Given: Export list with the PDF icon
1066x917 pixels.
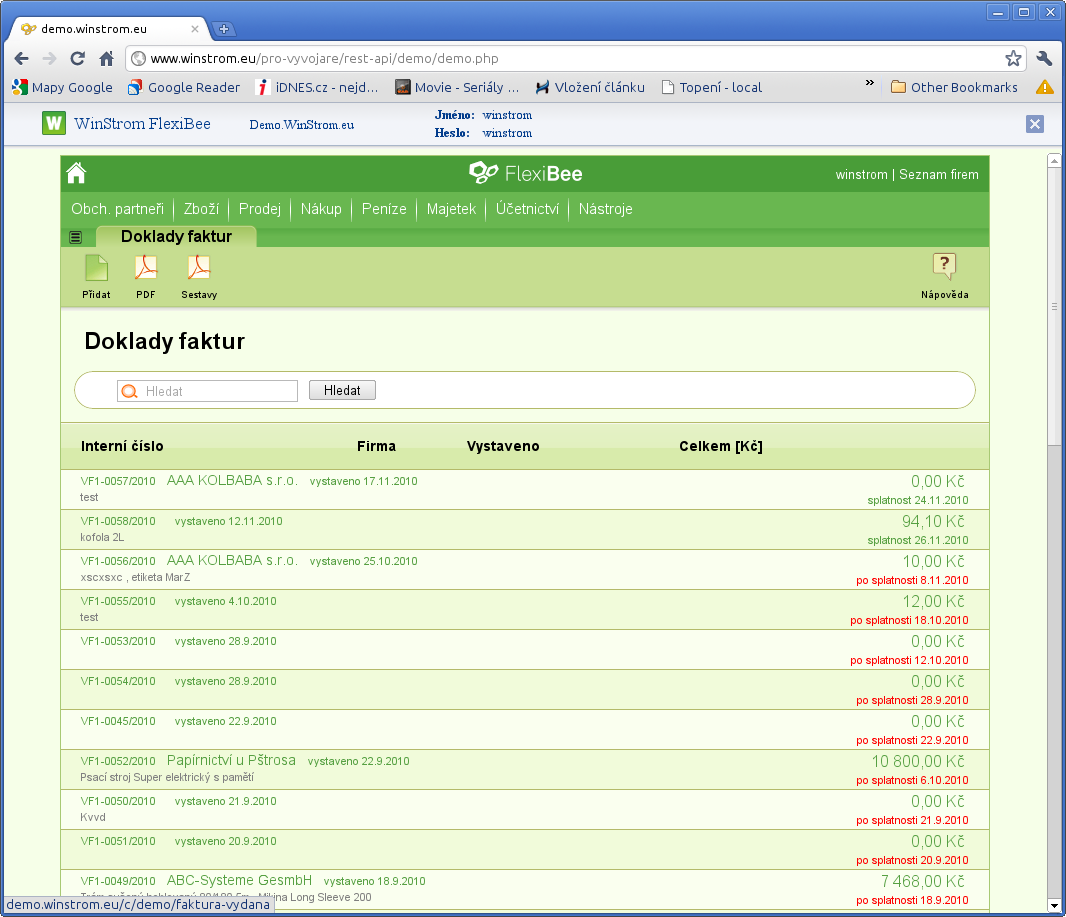Looking at the screenshot, I should [x=146, y=270].
